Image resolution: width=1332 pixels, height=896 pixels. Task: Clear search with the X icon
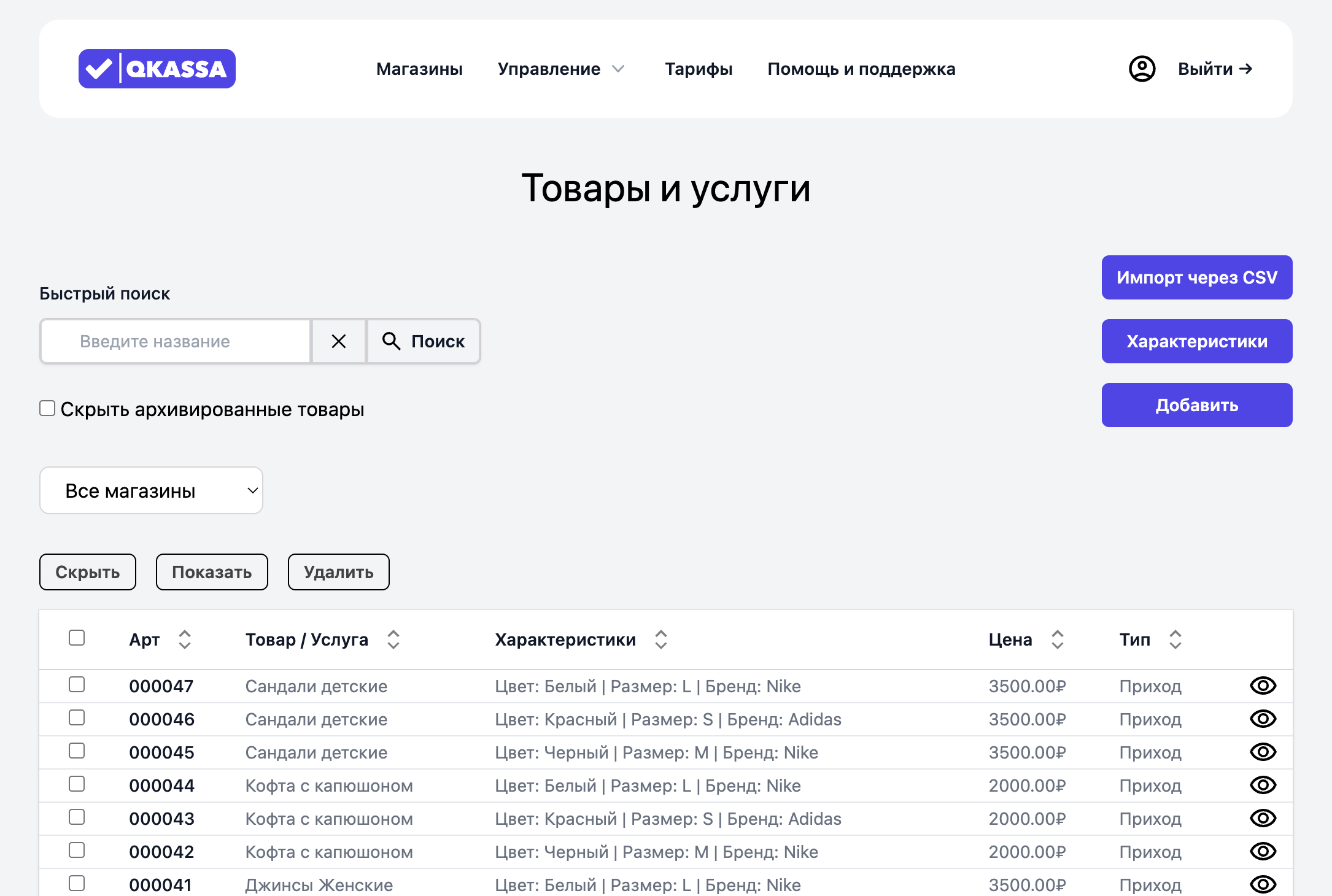point(339,341)
